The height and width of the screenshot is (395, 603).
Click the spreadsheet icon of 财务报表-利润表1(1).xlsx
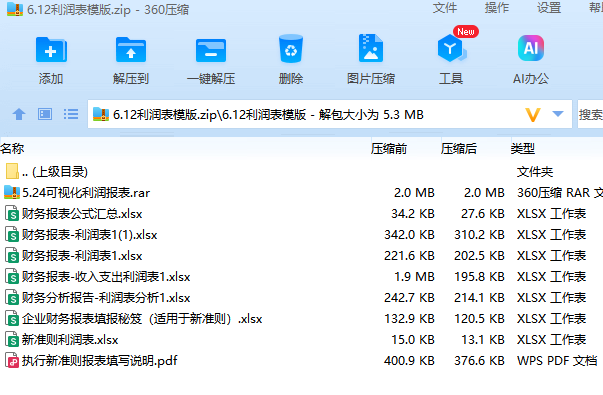click(12, 235)
